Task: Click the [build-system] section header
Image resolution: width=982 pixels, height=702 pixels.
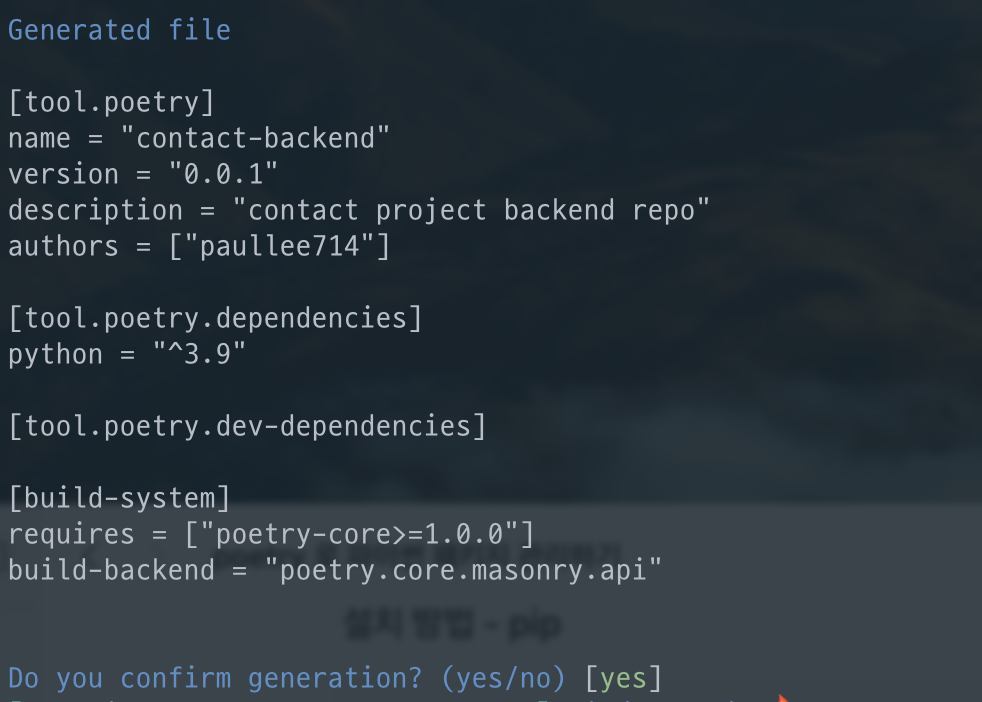Action: click(x=119, y=498)
